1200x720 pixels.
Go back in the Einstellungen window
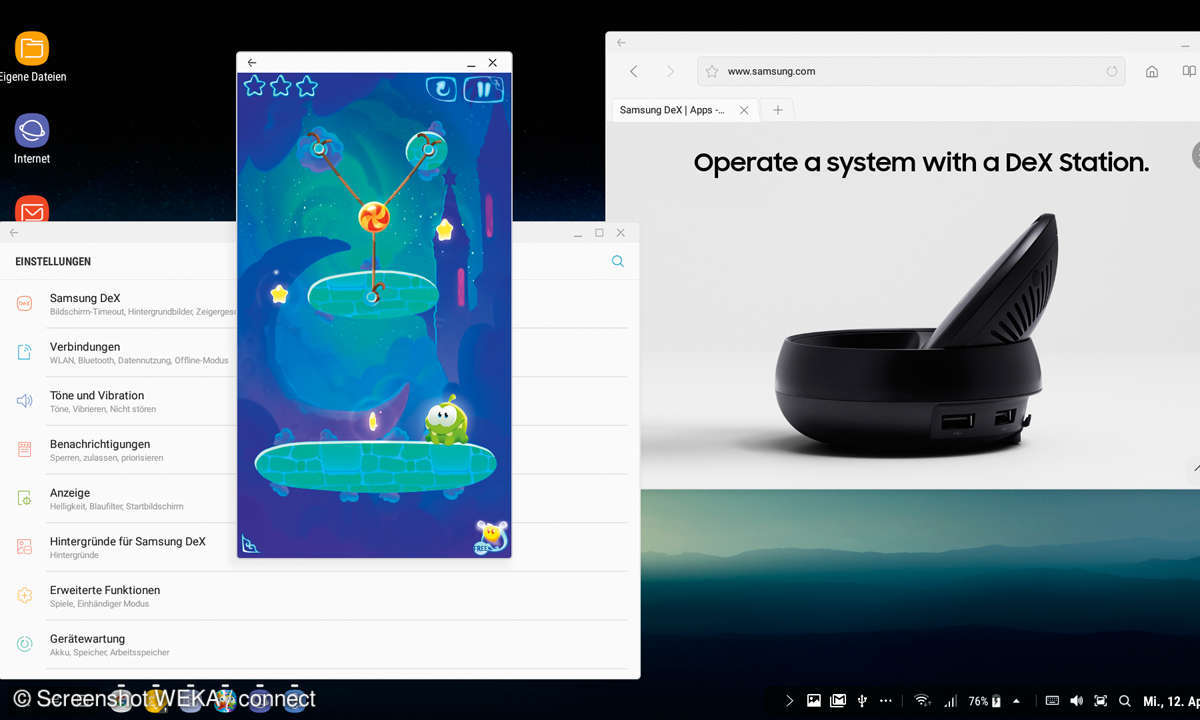(14, 233)
